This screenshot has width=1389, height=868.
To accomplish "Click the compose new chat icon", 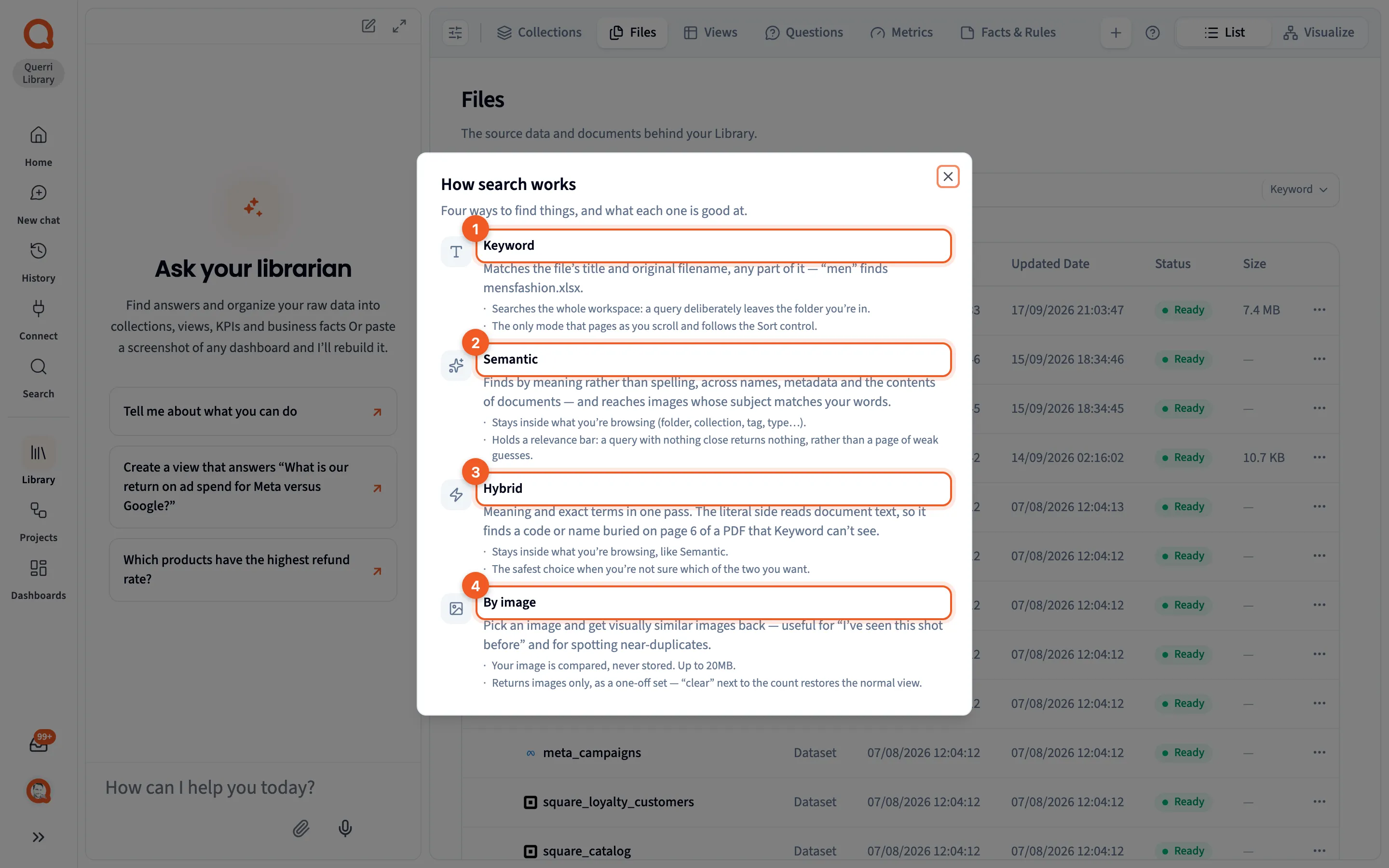I will coord(368,26).
